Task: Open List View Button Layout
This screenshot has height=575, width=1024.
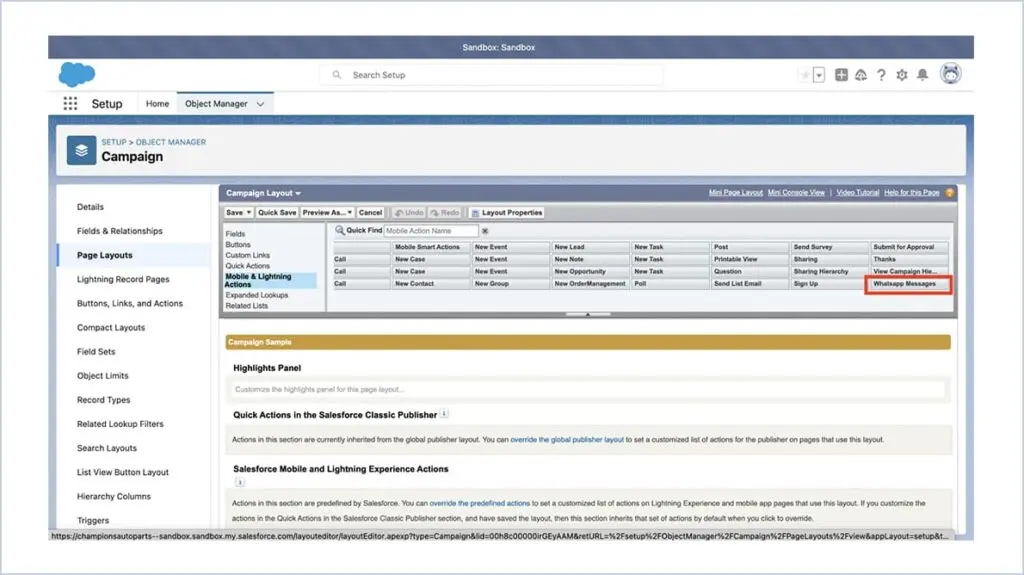Action: click(x=123, y=472)
